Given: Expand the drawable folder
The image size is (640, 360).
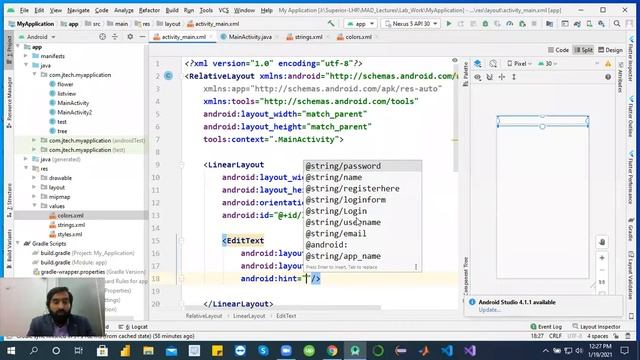Looking at the screenshot, I should pos(34,178).
